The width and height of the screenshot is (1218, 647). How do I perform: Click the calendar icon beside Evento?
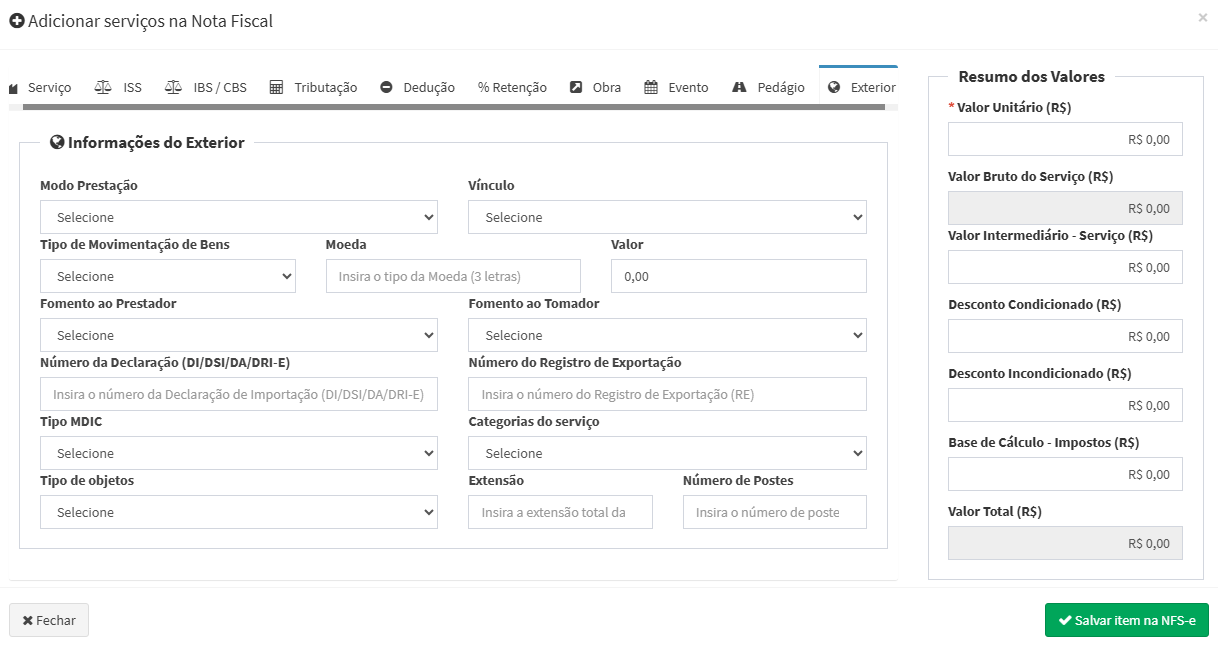pos(651,87)
